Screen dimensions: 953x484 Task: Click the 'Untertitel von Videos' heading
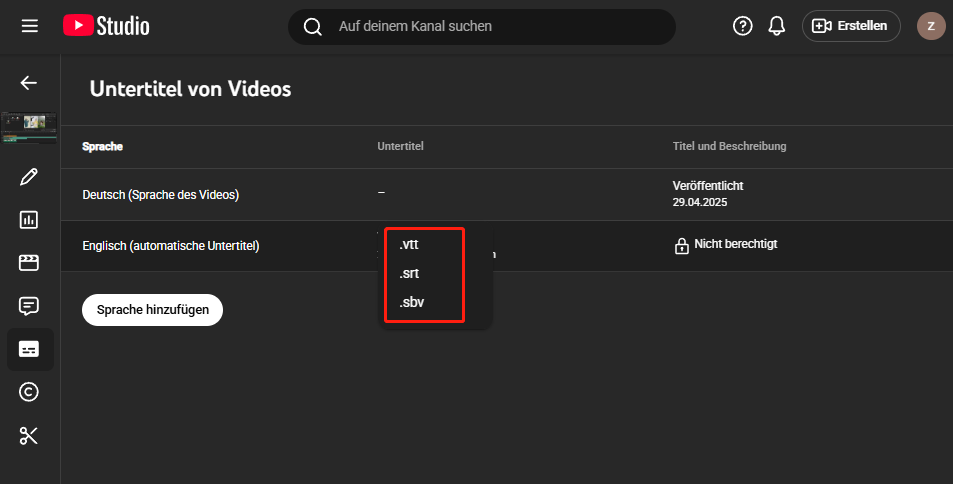coord(190,89)
